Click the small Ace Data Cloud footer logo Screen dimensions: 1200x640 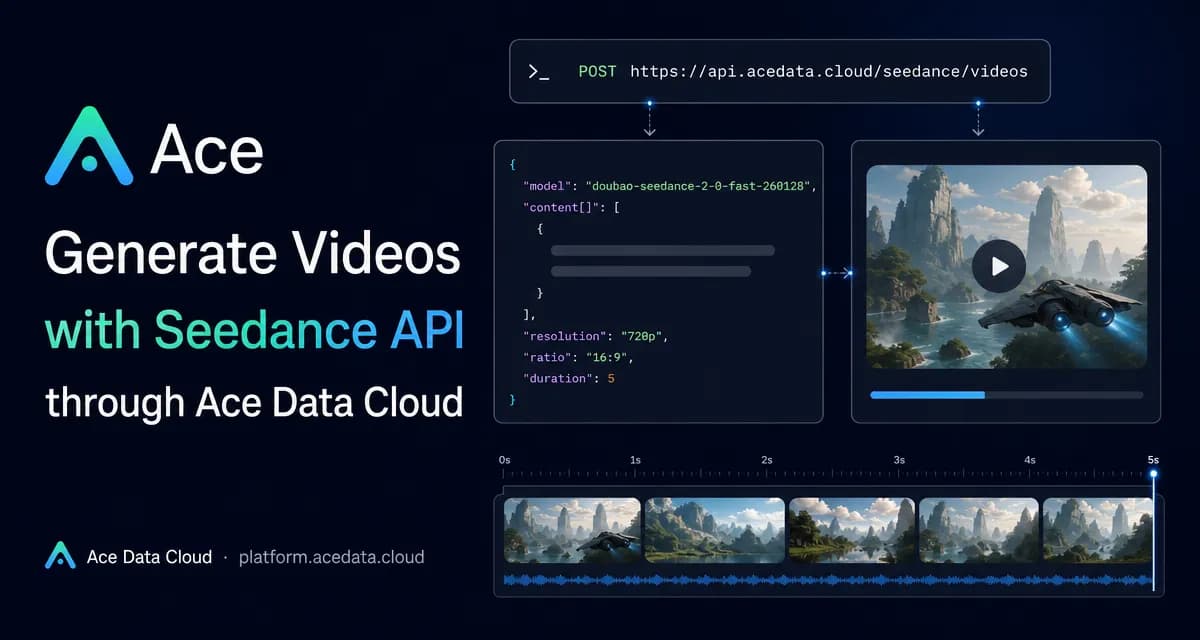pyautogui.click(x=60, y=556)
